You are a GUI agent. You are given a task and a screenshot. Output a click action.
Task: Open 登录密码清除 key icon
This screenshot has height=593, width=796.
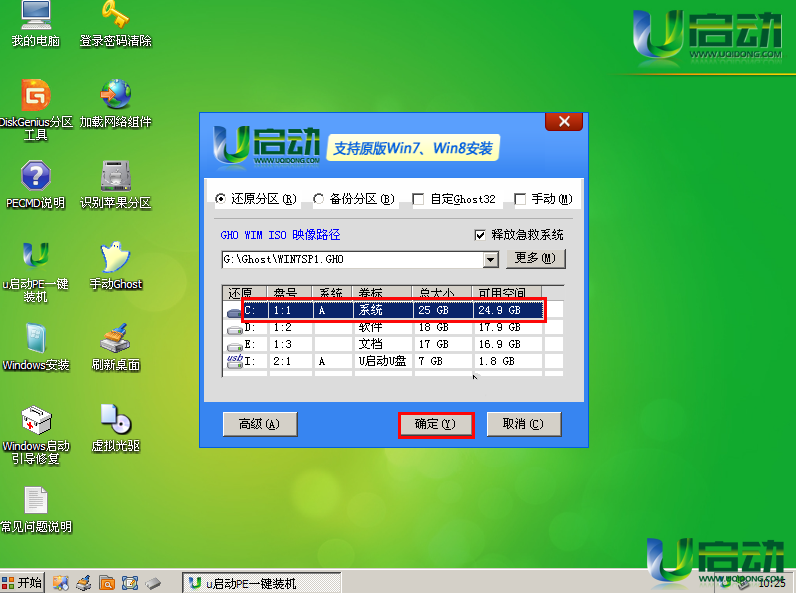[115, 17]
